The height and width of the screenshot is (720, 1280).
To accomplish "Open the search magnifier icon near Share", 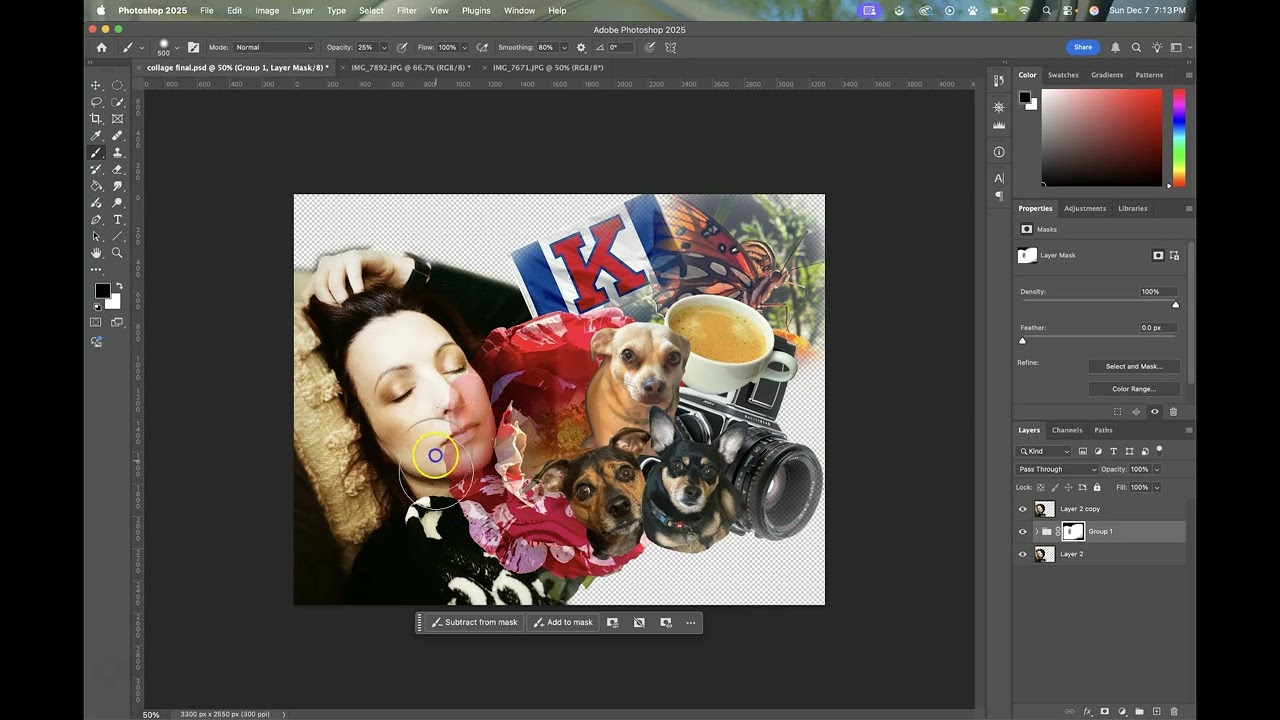I will pyautogui.click(x=1136, y=47).
